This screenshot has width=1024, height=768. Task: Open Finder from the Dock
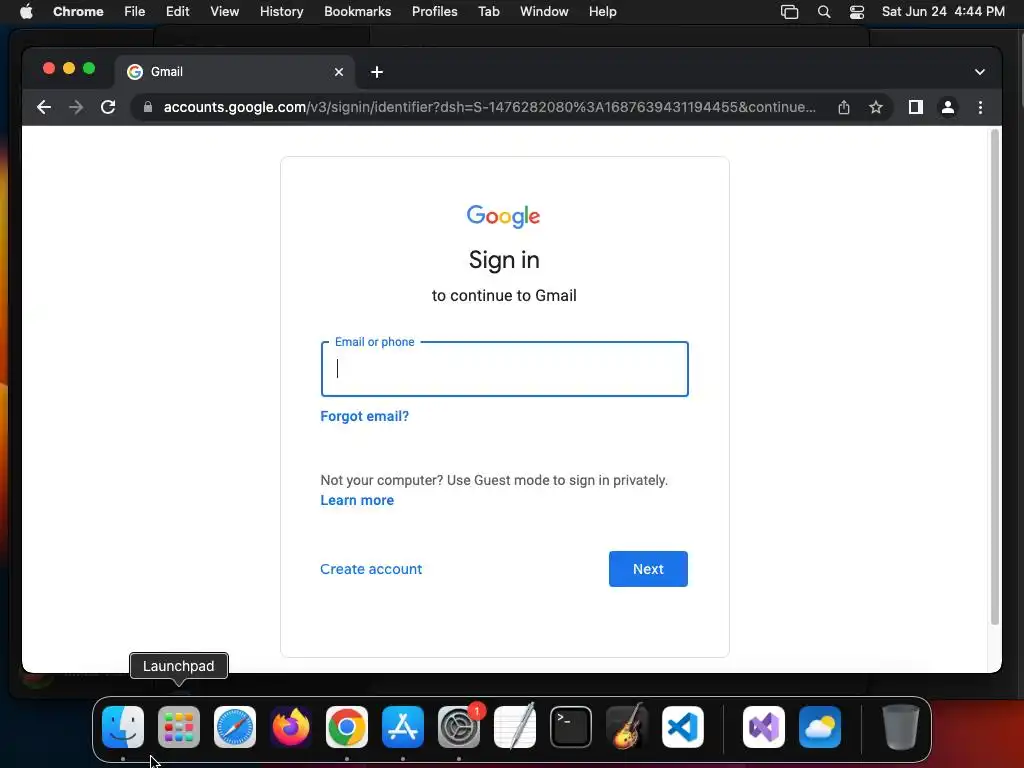pyautogui.click(x=123, y=727)
